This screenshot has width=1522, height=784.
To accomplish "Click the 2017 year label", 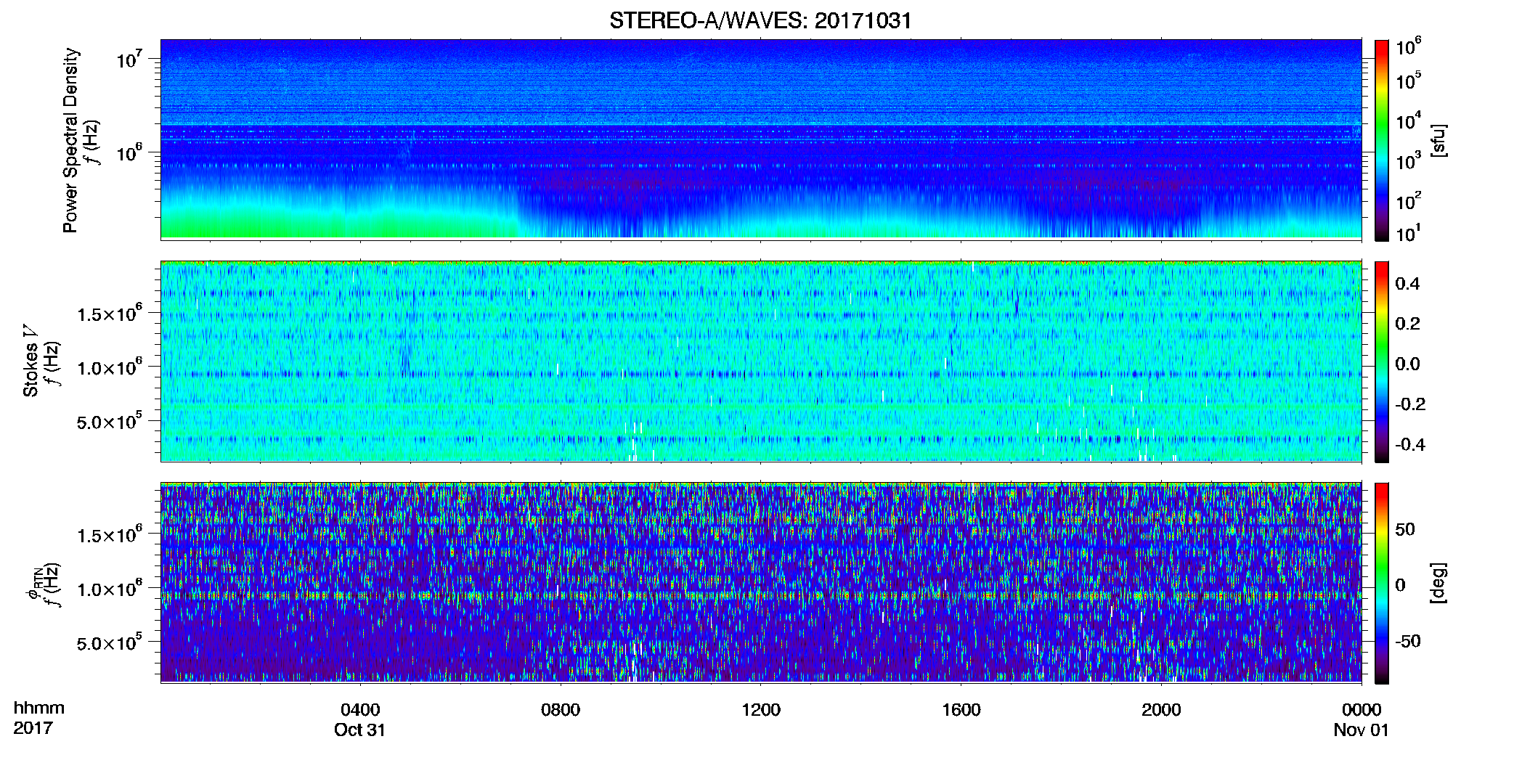I will (33, 728).
